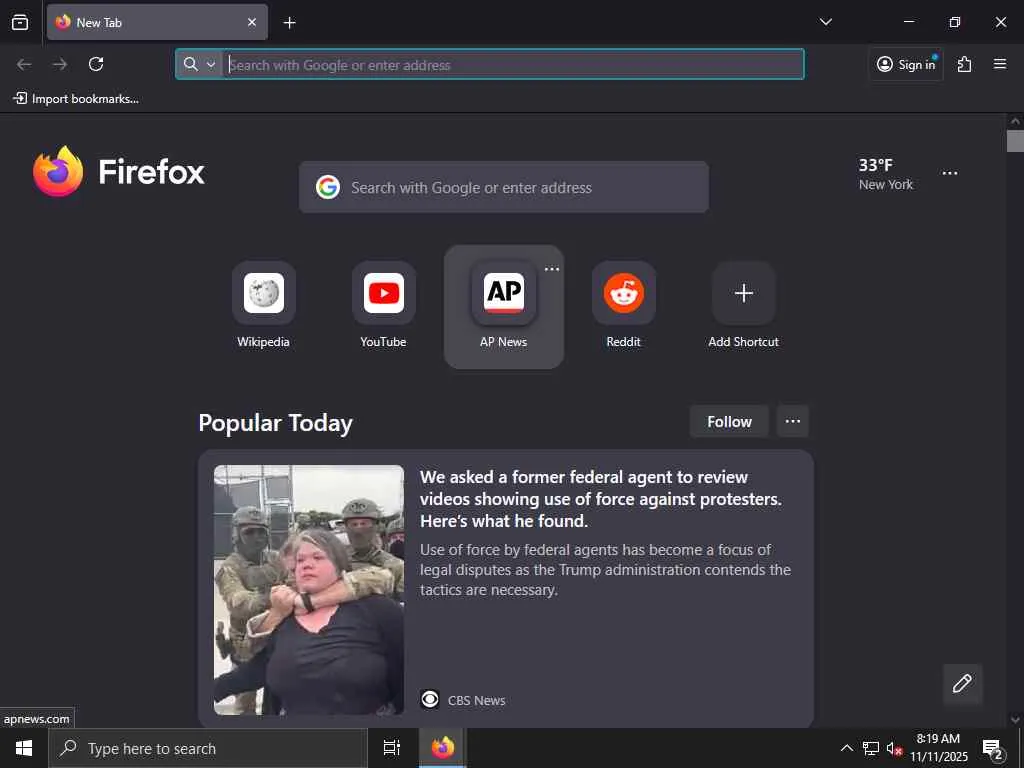Open the Windows Start menu
This screenshot has height=768, width=1024.
(x=24, y=748)
